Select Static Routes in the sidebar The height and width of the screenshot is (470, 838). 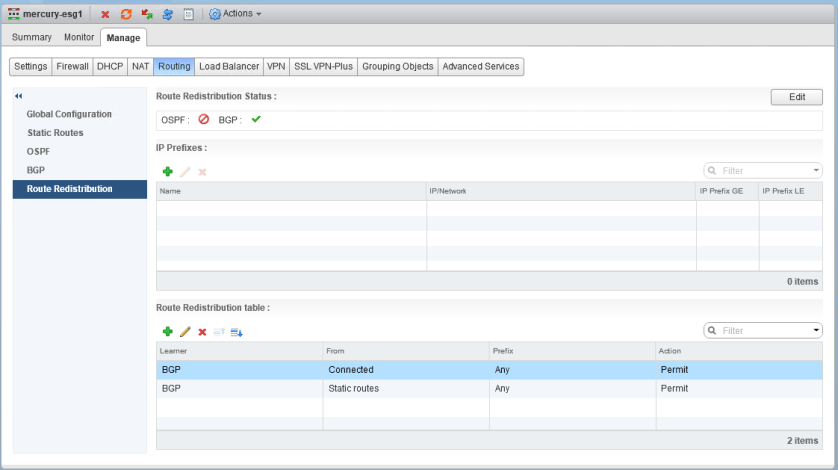(55, 133)
